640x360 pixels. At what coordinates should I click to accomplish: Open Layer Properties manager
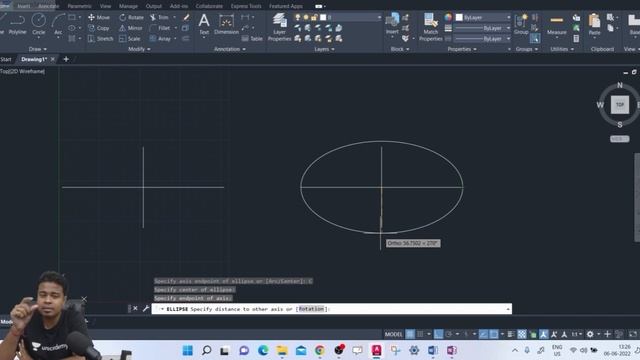(280, 27)
